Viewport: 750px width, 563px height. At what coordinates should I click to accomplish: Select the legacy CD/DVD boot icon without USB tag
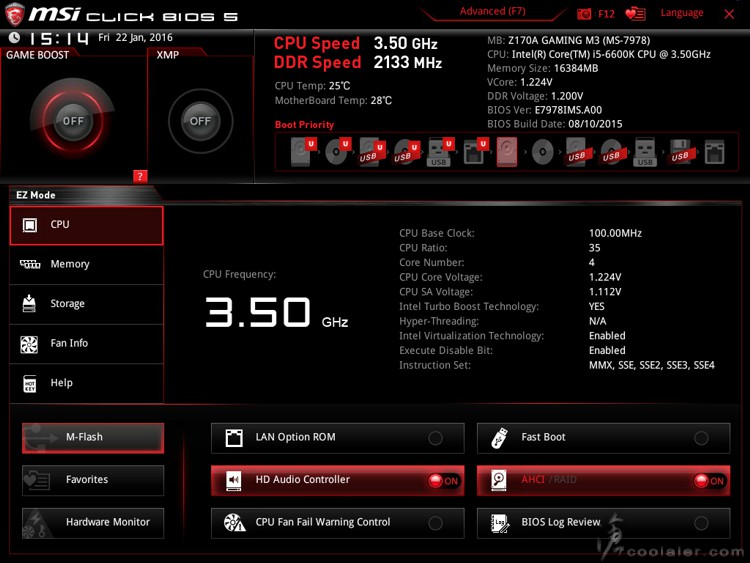pos(542,152)
